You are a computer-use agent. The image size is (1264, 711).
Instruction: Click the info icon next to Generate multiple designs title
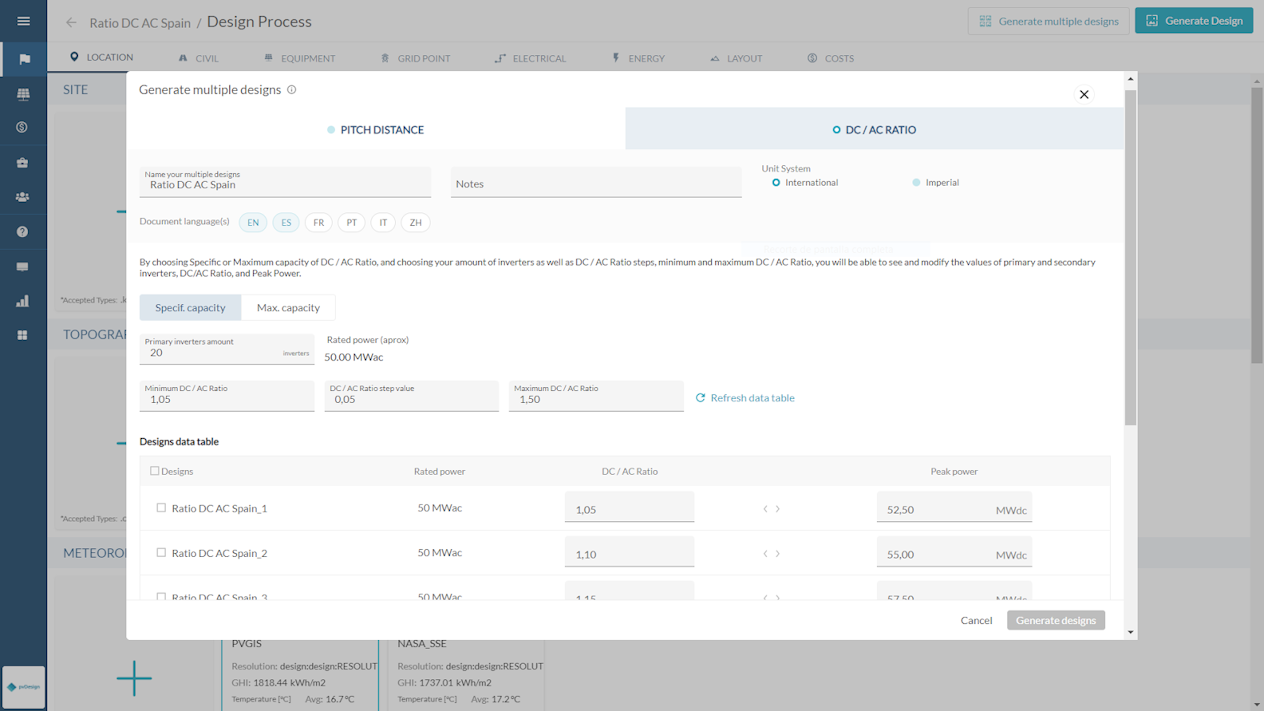[292, 90]
